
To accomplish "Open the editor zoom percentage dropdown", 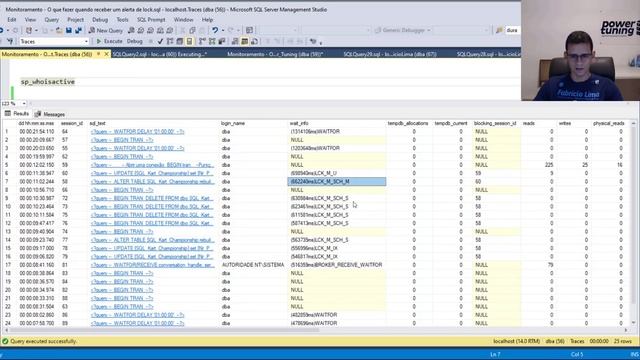I will pos(24,104).
